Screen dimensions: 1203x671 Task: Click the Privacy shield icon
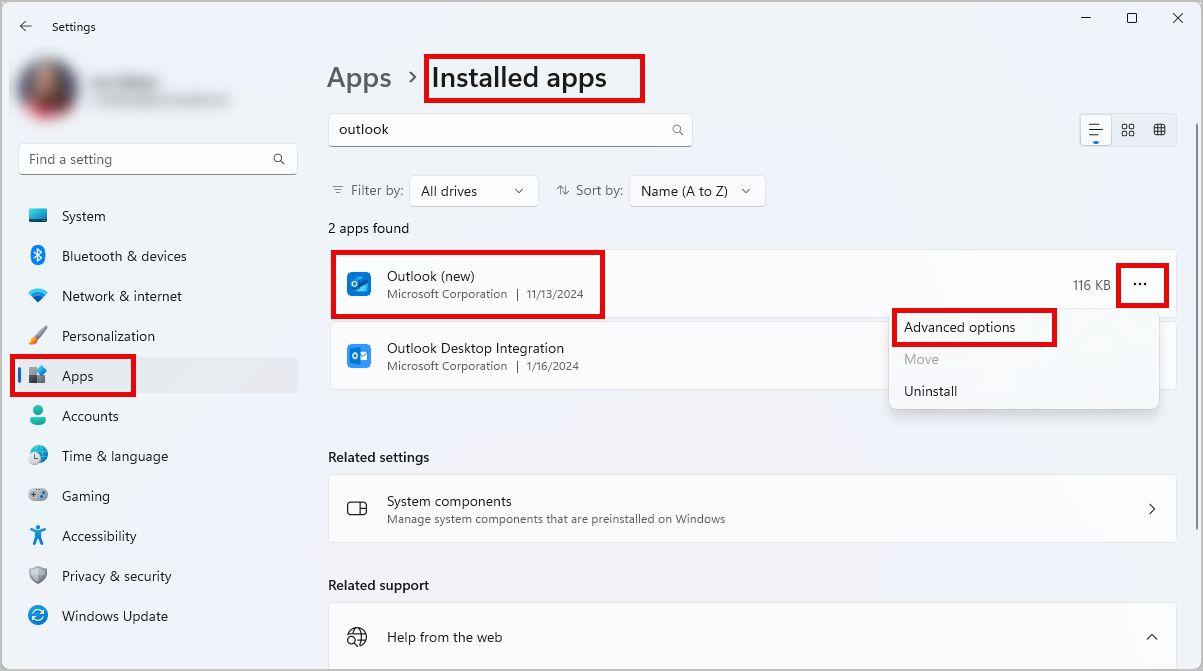(x=38, y=576)
